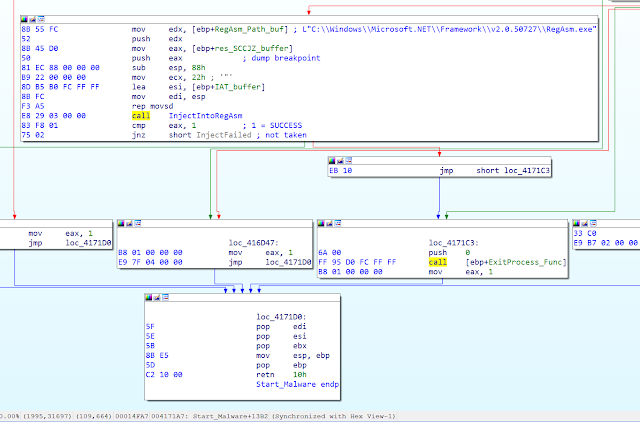The height and width of the screenshot is (422, 640).
Task: Click the 'dump breakpoint' comment
Action: [x=286, y=58]
